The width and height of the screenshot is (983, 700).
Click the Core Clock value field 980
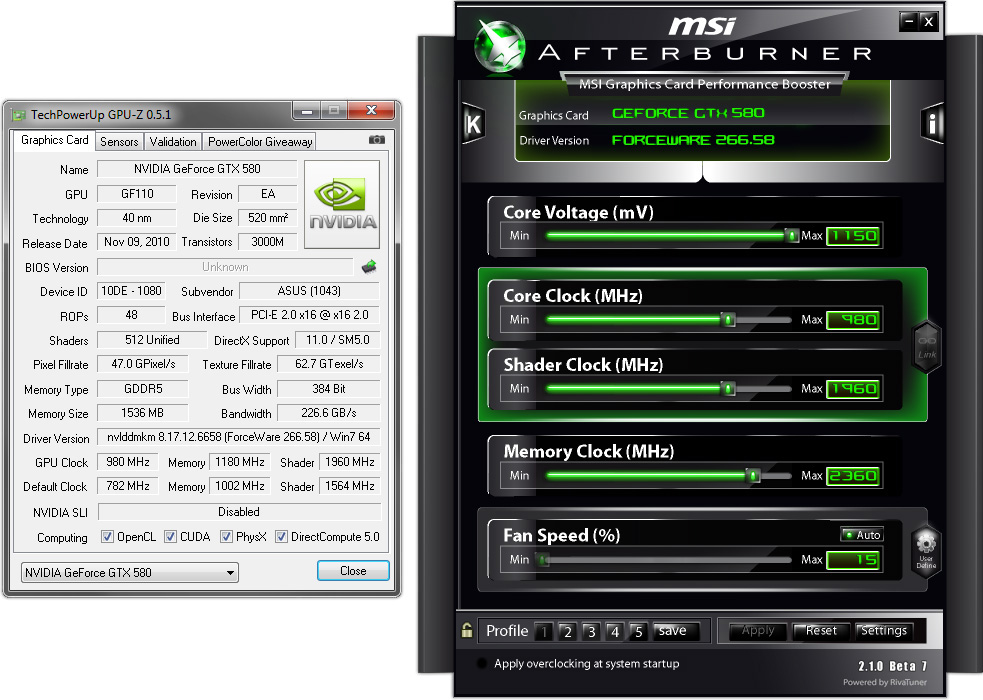click(854, 320)
